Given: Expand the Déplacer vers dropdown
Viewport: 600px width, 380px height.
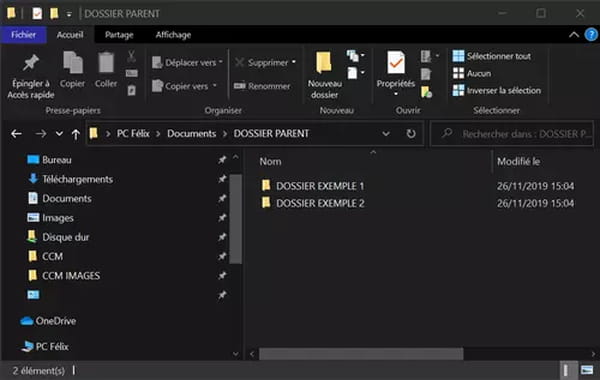Looking at the screenshot, I should point(220,62).
